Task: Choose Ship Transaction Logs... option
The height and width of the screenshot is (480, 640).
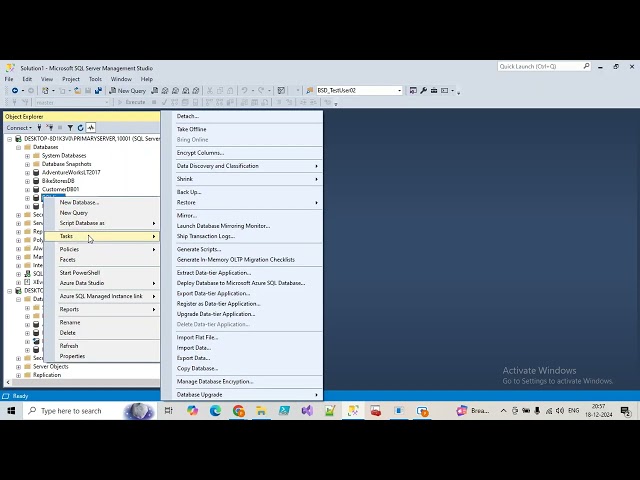Action: [x=242, y=236]
